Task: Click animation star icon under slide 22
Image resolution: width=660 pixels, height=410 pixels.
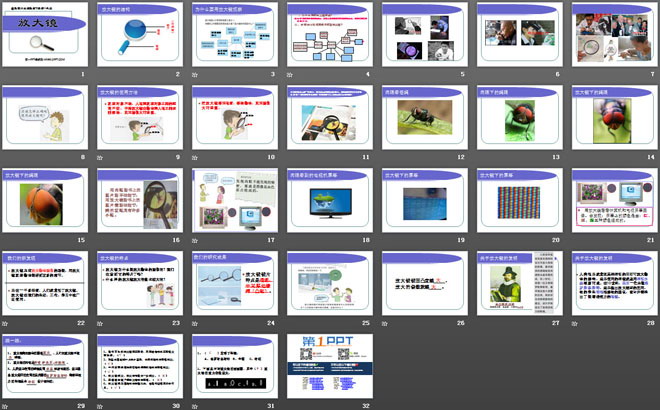Action: [5, 323]
